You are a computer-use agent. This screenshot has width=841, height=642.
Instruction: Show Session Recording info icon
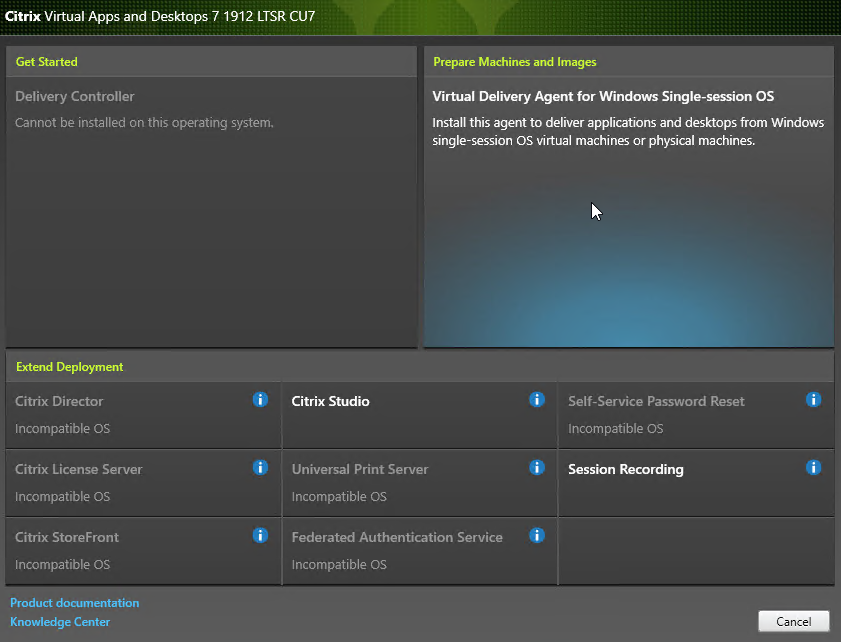[x=814, y=468]
